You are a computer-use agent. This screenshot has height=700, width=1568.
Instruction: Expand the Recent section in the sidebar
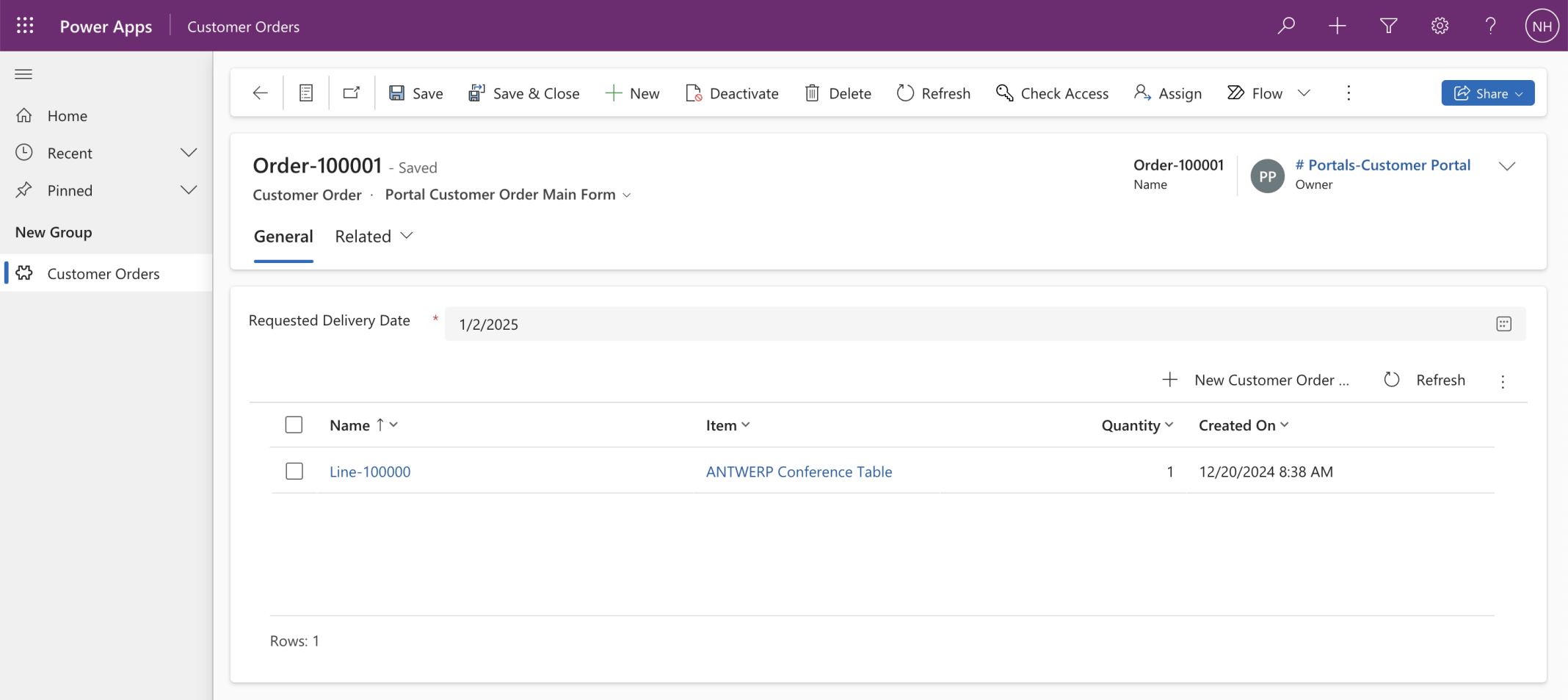(x=189, y=153)
